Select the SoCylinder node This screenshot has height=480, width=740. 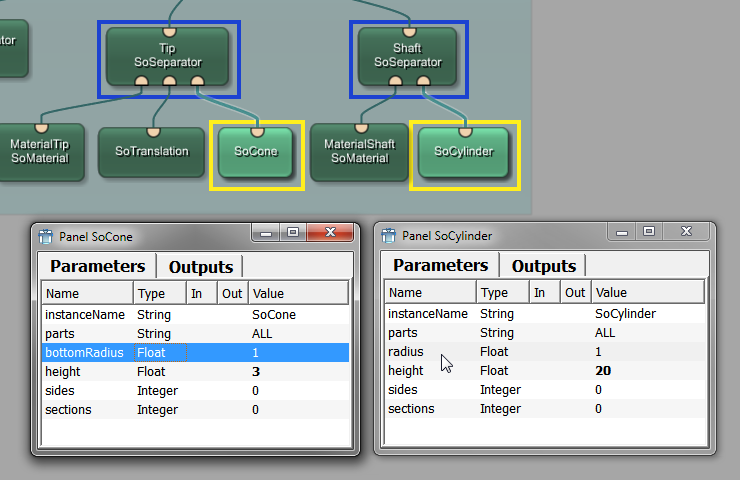coord(464,152)
